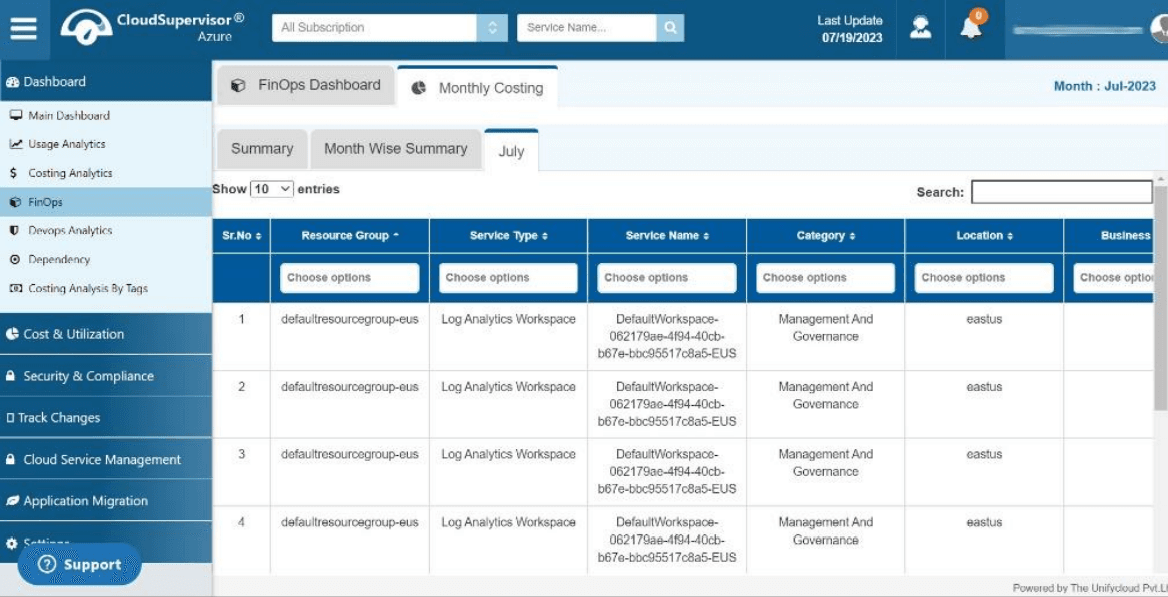Viewport: 1168px width, 597px height.
Task: Expand the Cost & Utilization section
Action: point(106,334)
